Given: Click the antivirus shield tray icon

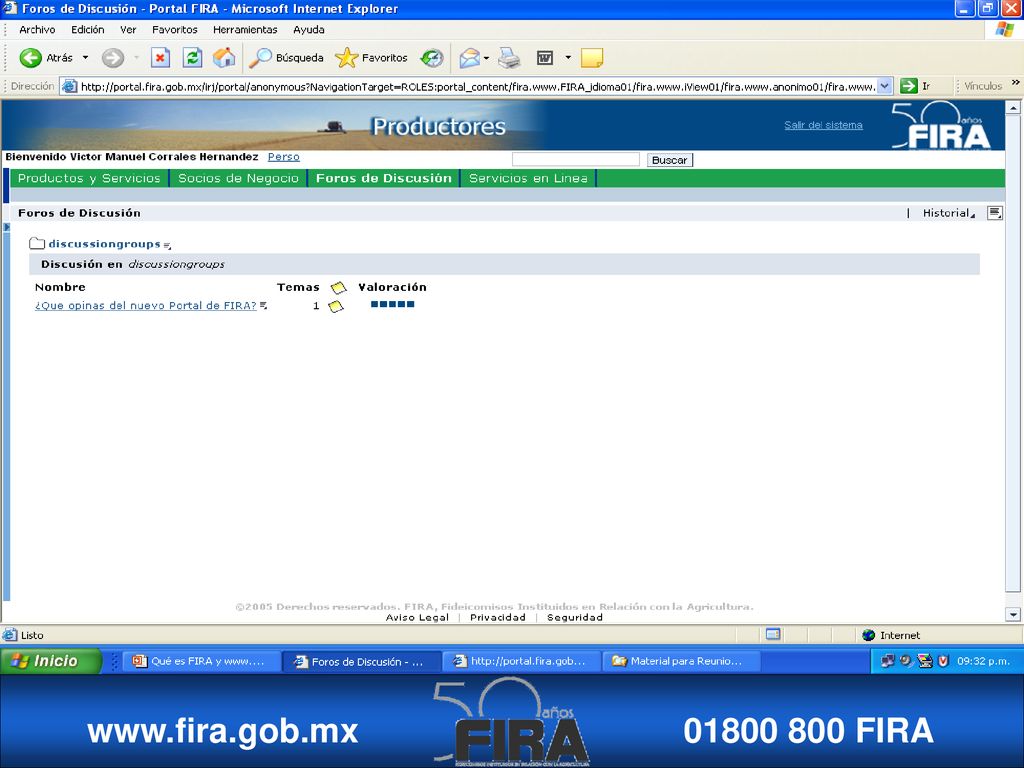Looking at the screenshot, I should tap(943, 661).
